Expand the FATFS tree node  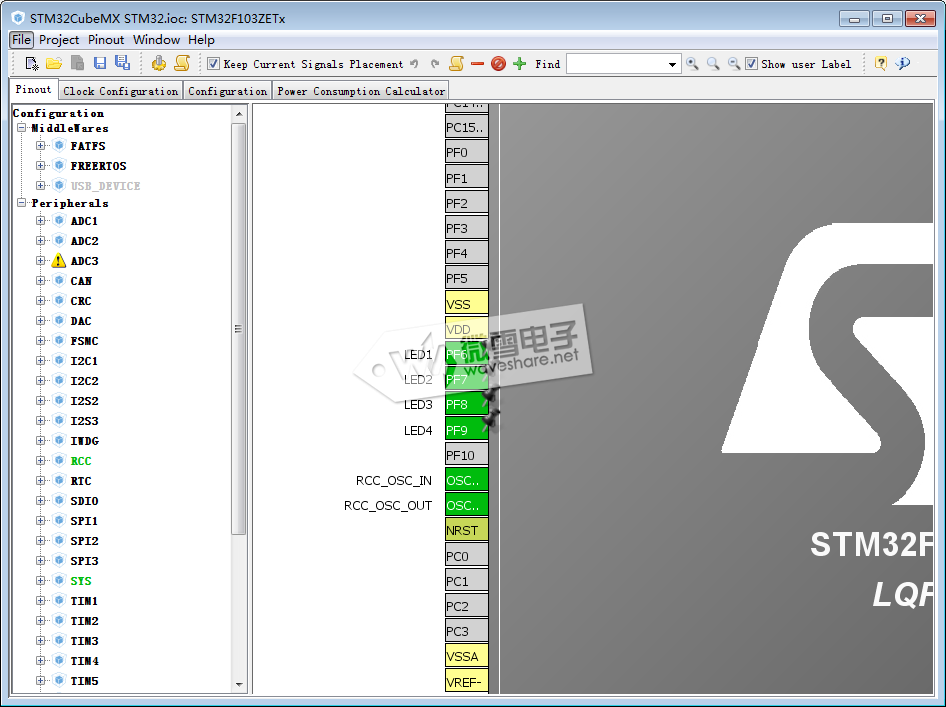tap(40, 145)
